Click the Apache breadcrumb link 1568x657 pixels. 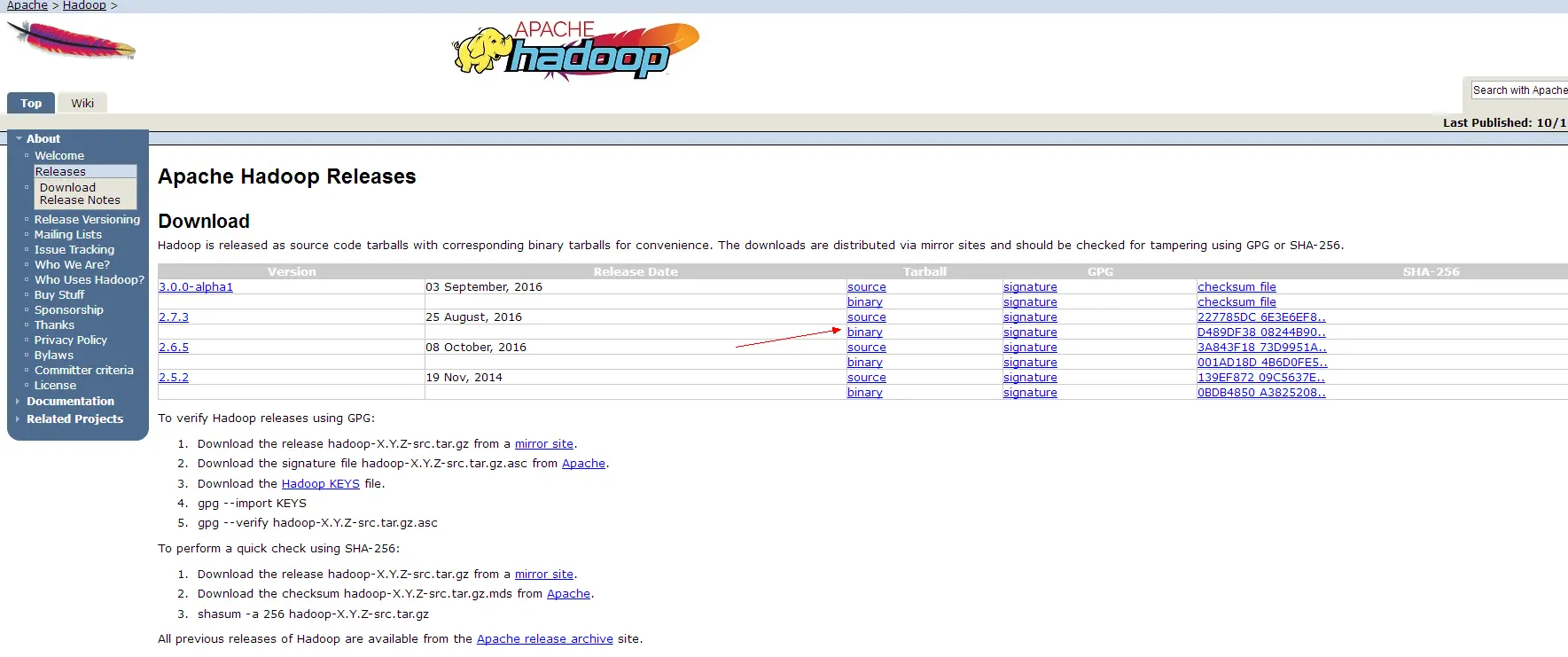click(27, 5)
